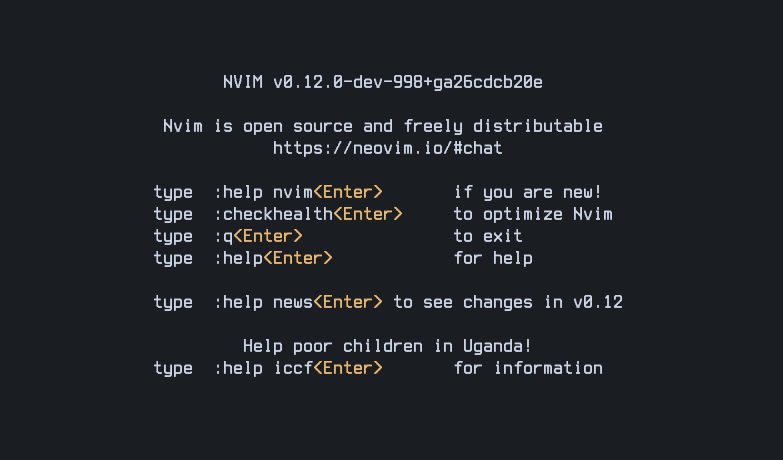Click the 'Help poor children in Uganda!' line
This screenshot has height=460, width=783.
tap(388, 346)
